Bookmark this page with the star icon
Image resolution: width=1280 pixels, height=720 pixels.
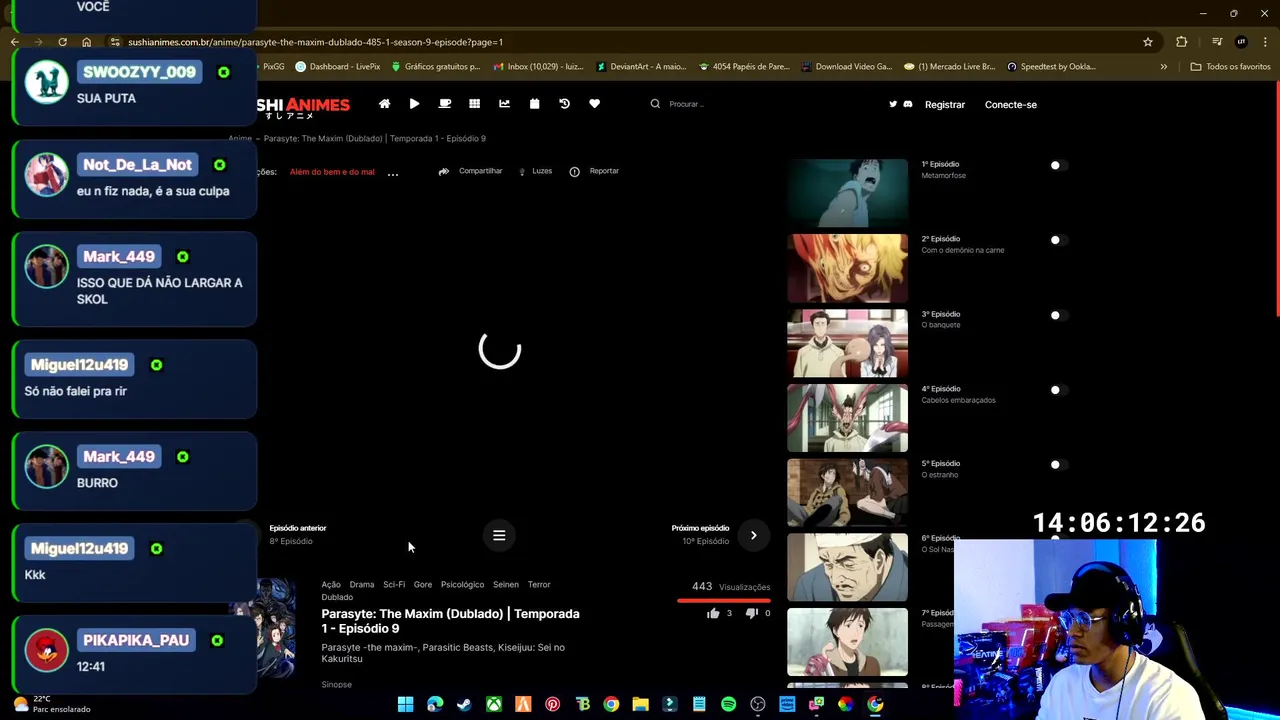(1148, 42)
